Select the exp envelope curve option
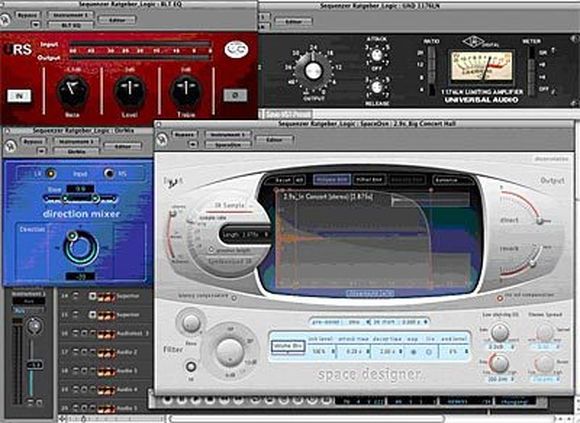Viewport: 580px width, 423px height. [x=414, y=352]
